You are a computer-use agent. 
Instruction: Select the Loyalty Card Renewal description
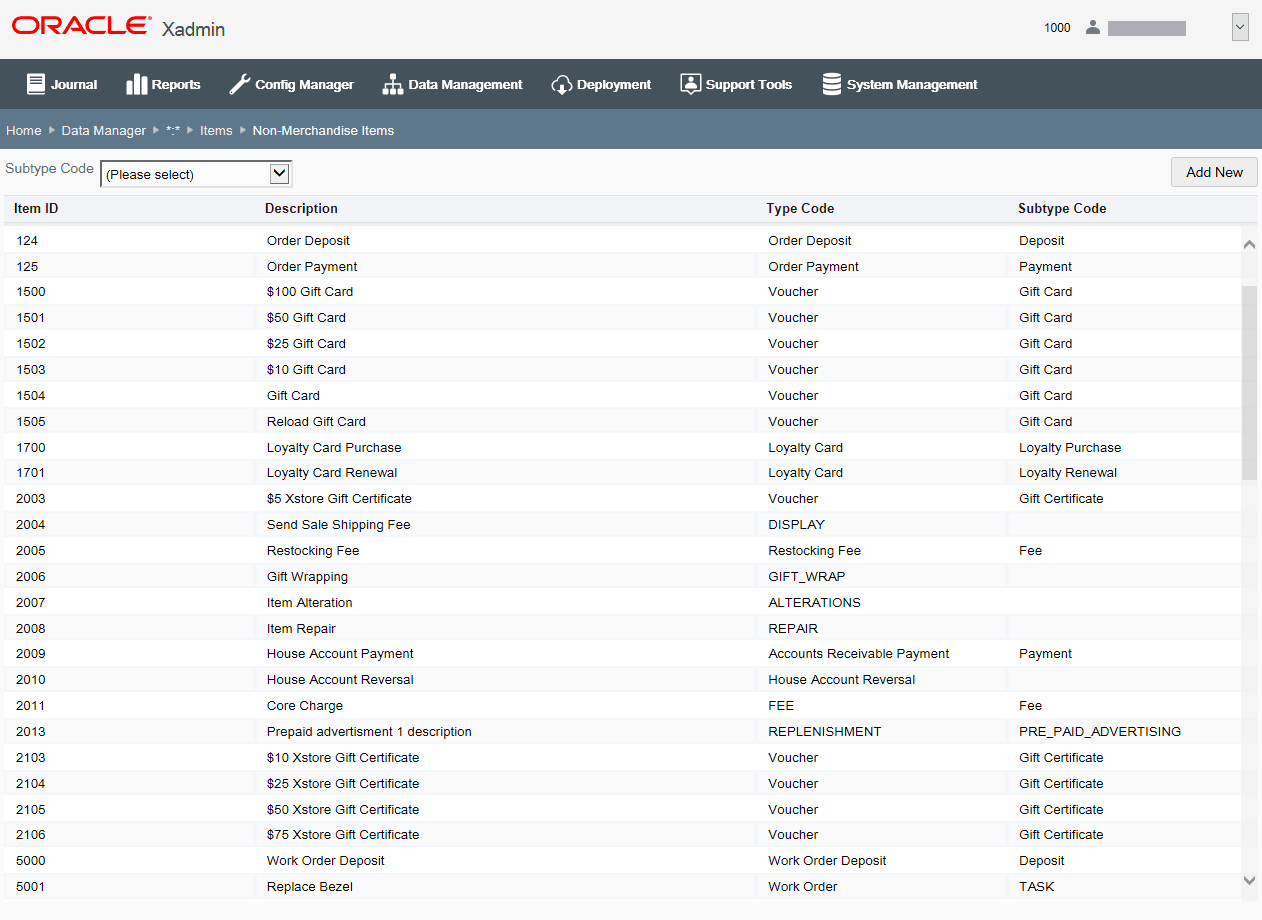pyautogui.click(x=332, y=473)
